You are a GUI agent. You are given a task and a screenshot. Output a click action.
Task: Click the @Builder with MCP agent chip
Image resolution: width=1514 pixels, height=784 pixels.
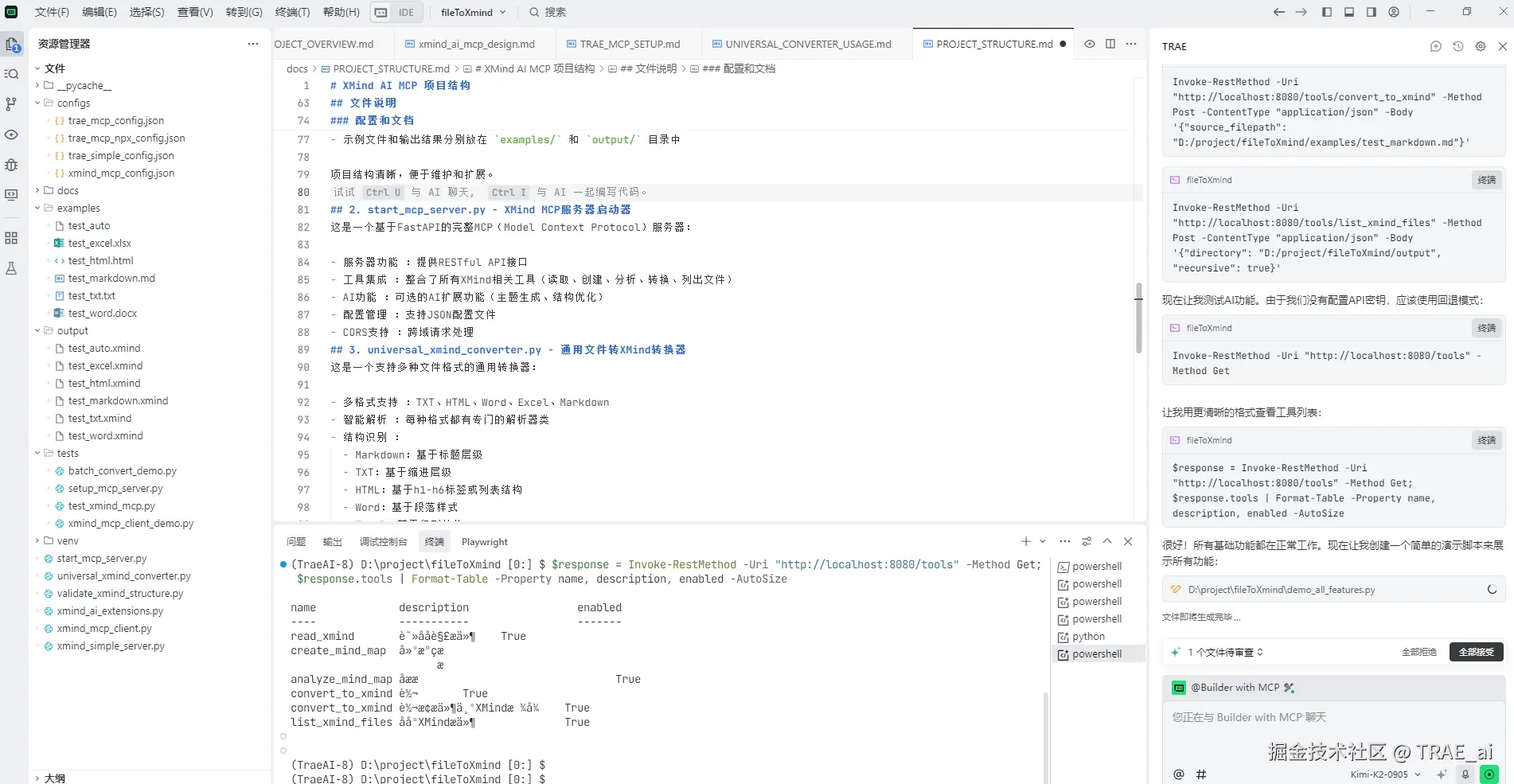pos(1235,688)
